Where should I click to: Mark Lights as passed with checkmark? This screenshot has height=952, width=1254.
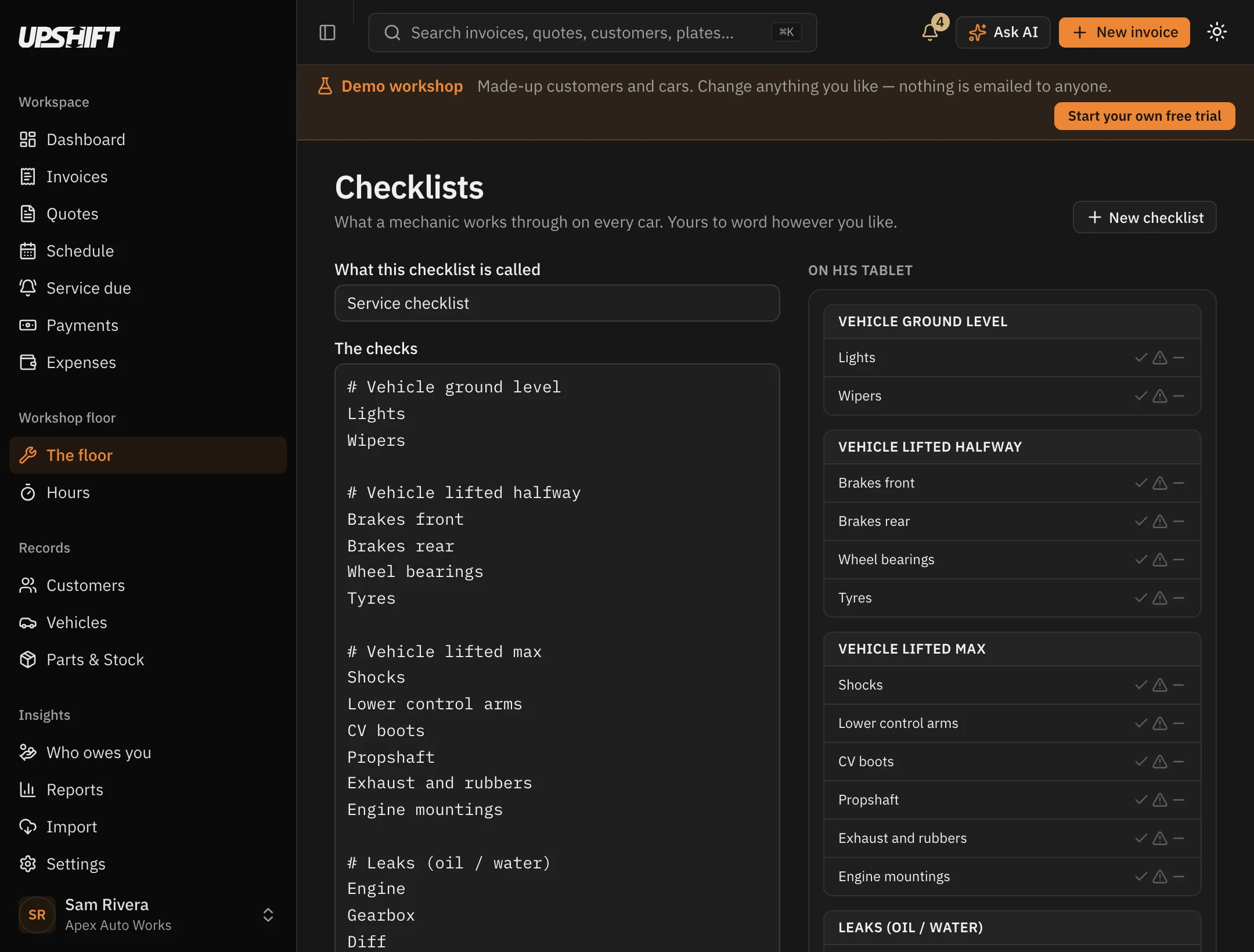pos(1141,358)
